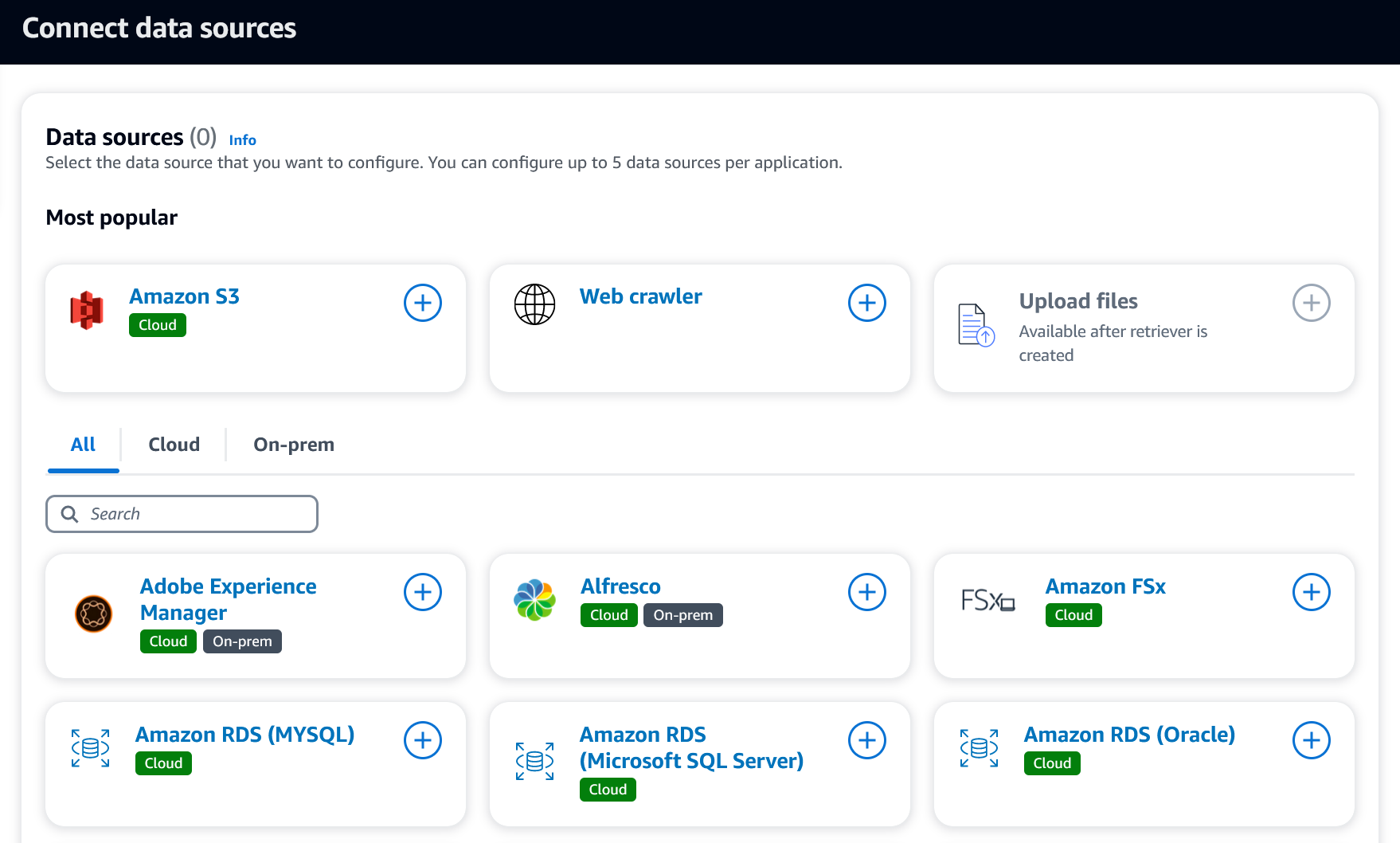Open the On-prem tab
This screenshot has height=843, width=1400.
click(294, 445)
